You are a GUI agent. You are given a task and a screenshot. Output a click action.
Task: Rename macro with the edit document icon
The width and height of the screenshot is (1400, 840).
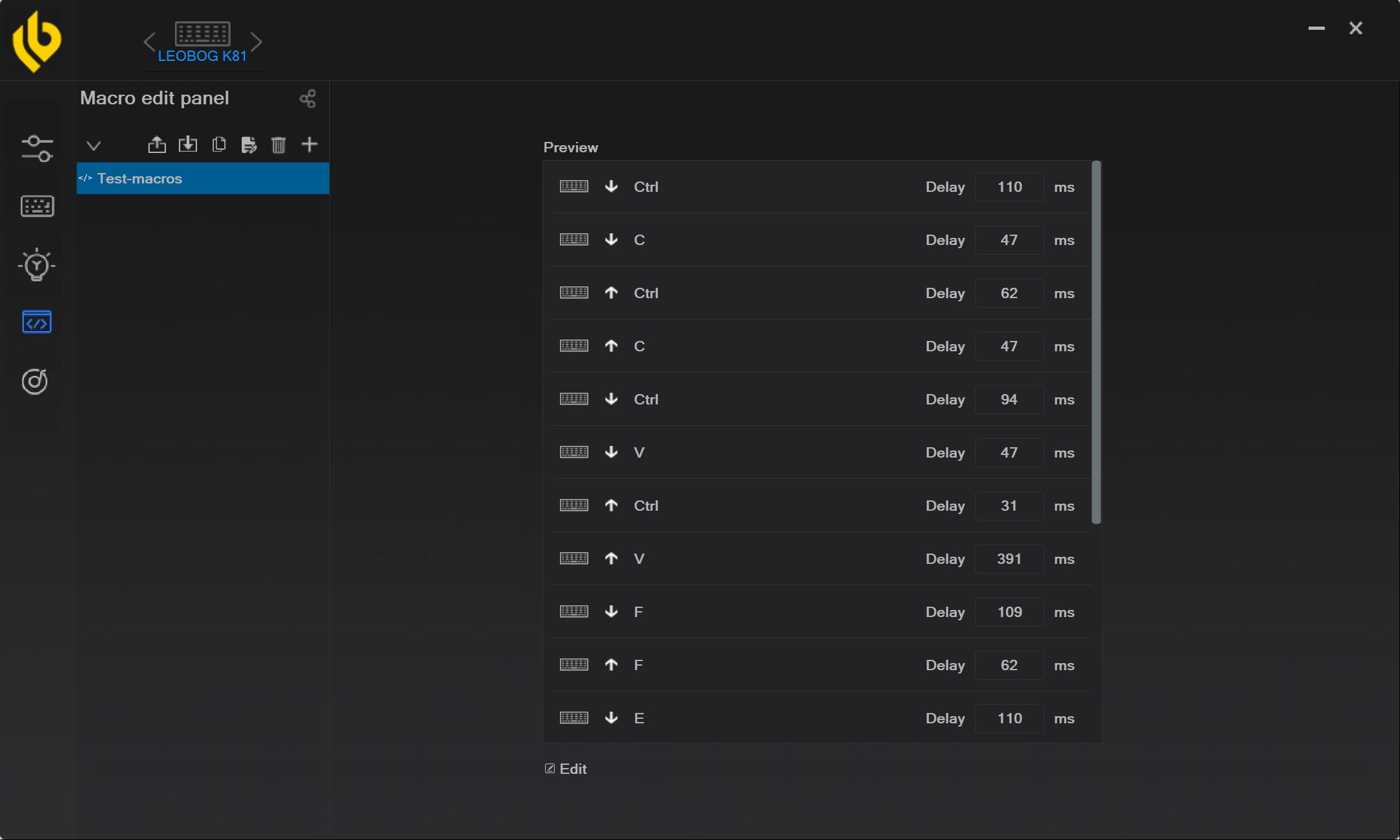tap(249, 145)
